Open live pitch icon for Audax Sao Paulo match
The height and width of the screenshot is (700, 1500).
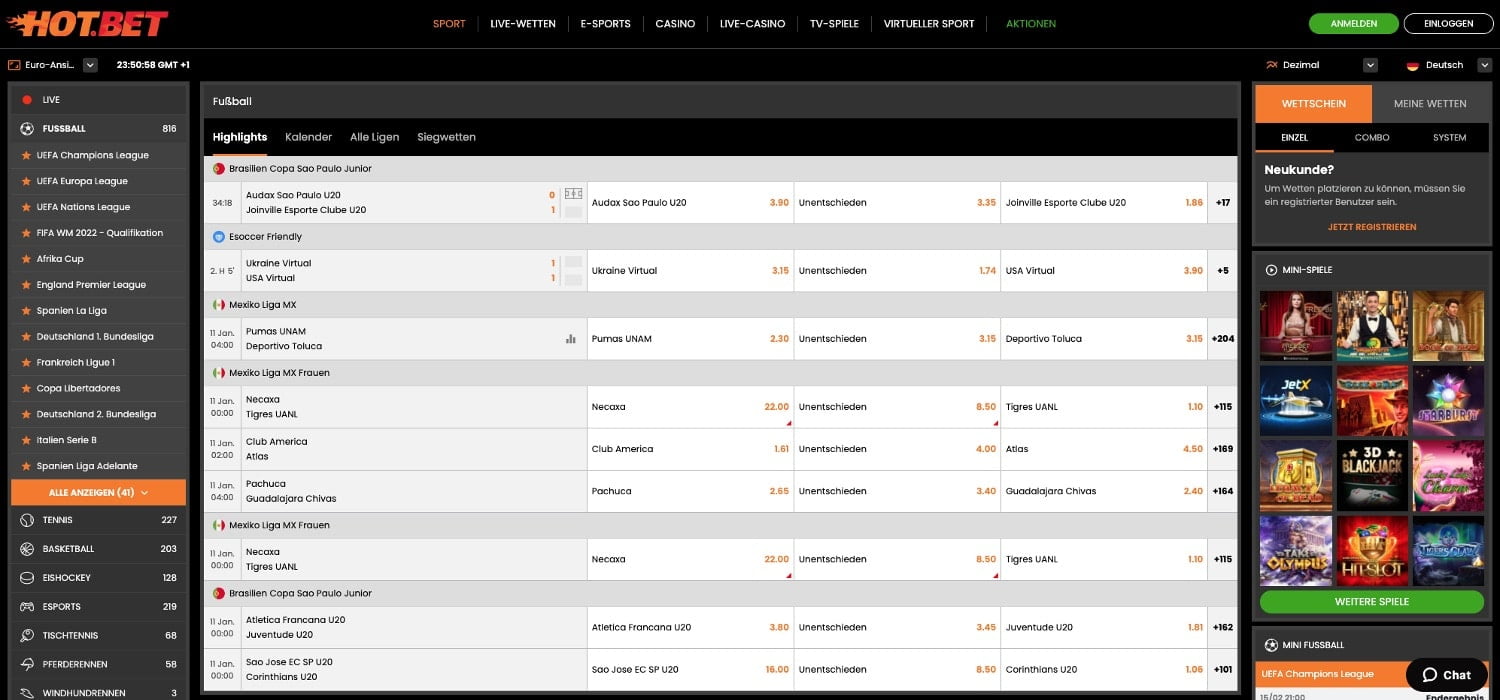573,194
